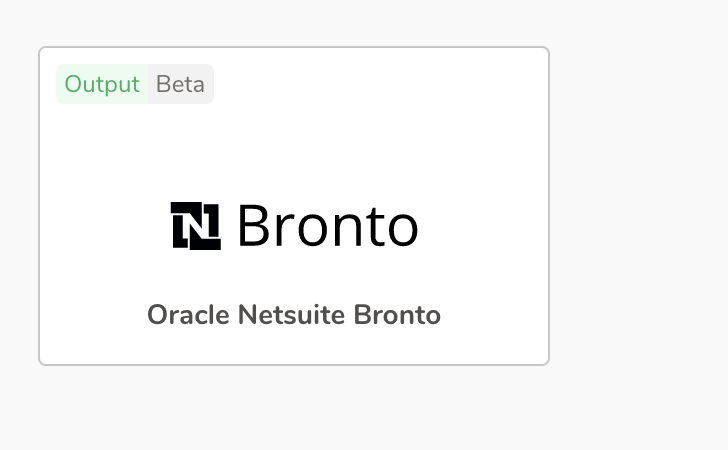Select the green Output badge

point(102,84)
